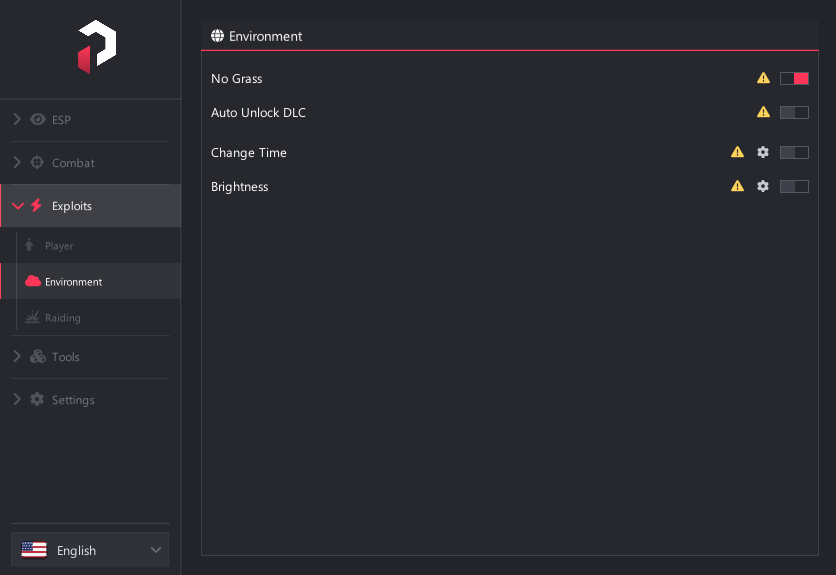The width and height of the screenshot is (836, 575).
Task: Open the English language dropdown
Action: pyautogui.click(x=90, y=550)
